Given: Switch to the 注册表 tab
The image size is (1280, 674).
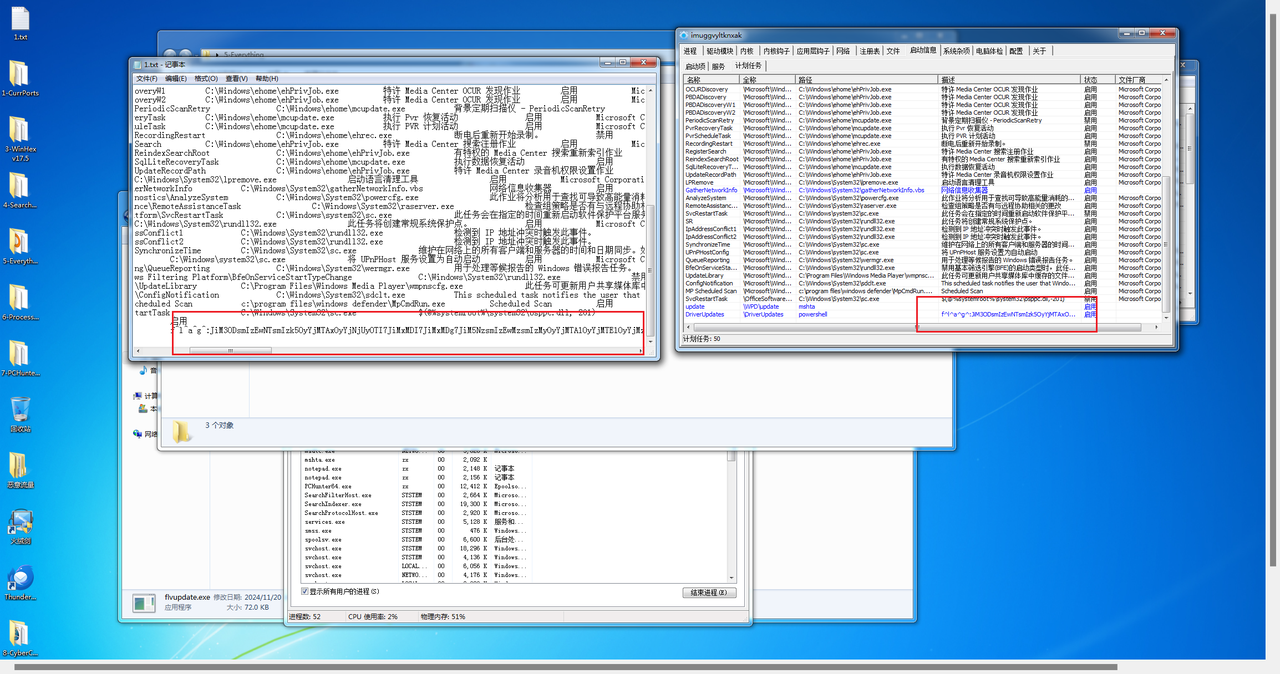Looking at the screenshot, I should click(x=870, y=51).
